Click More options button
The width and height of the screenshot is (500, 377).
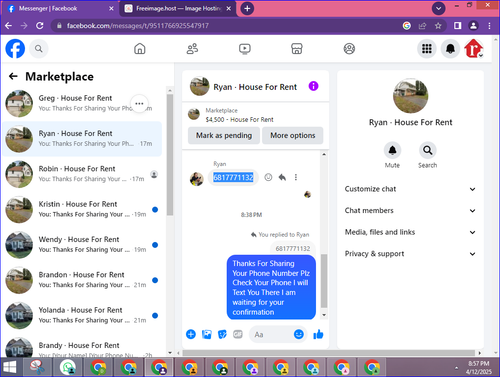pos(293,135)
